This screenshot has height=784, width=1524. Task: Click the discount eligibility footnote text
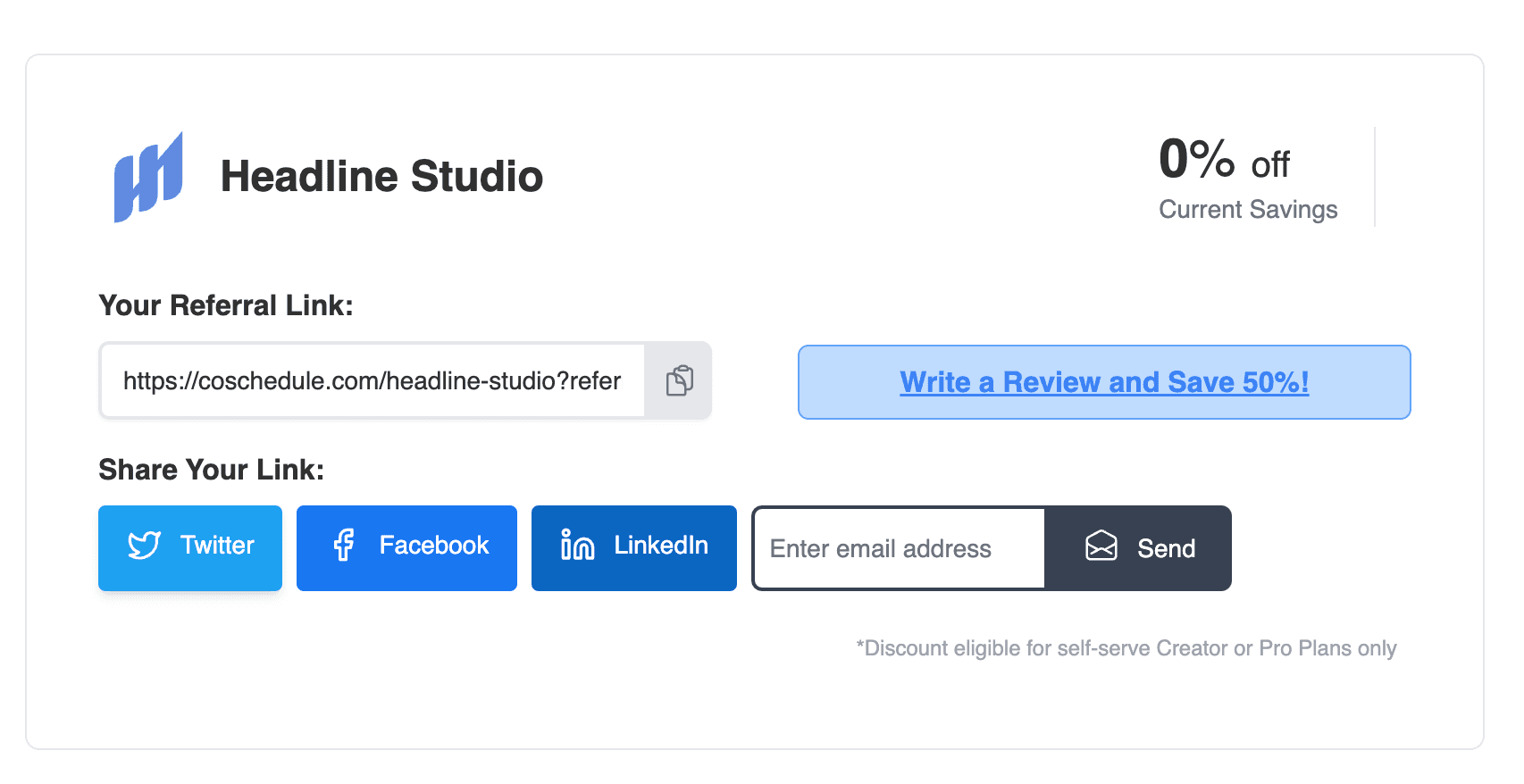click(1126, 648)
